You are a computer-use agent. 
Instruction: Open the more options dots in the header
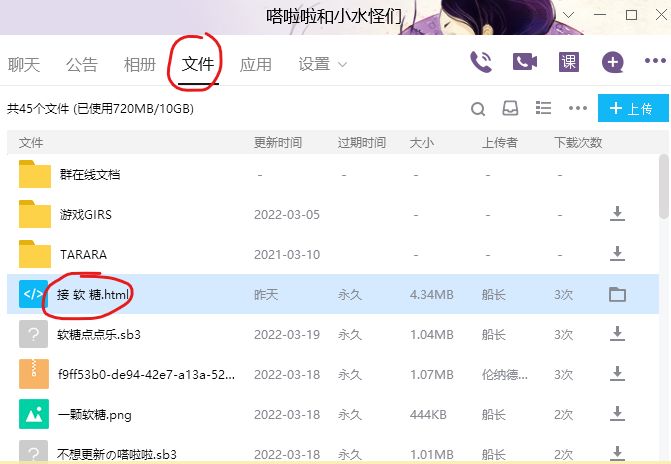[655, 61]
